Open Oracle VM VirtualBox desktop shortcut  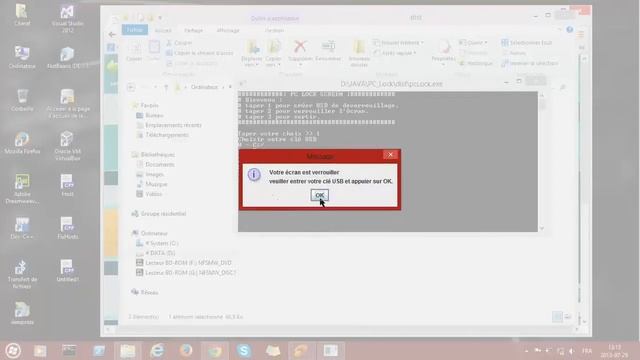(67, 146)
